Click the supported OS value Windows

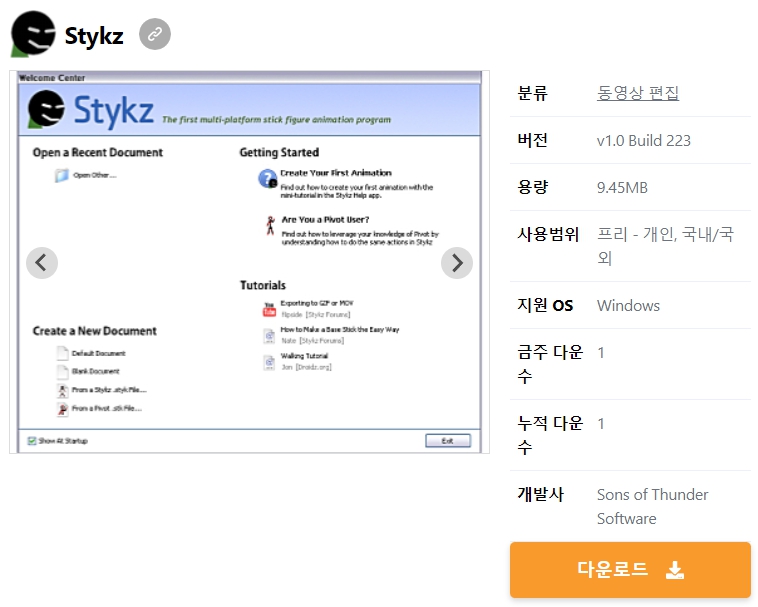pyautogui.click(x=628, y=305)
